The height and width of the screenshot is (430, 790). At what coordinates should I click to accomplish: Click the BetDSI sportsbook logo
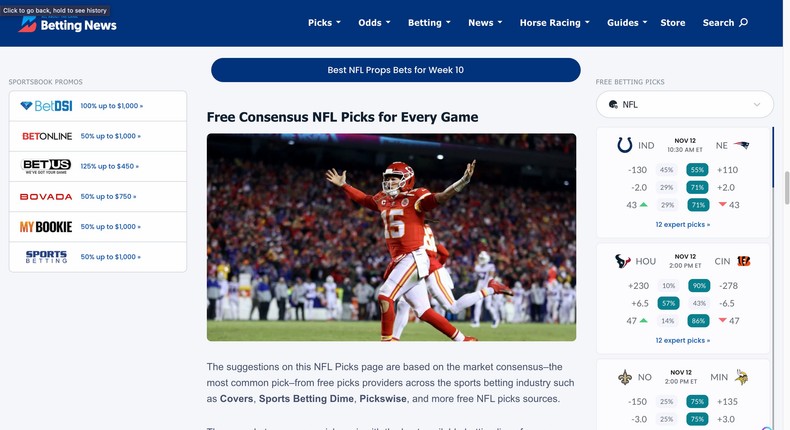(x=46, y=106)
